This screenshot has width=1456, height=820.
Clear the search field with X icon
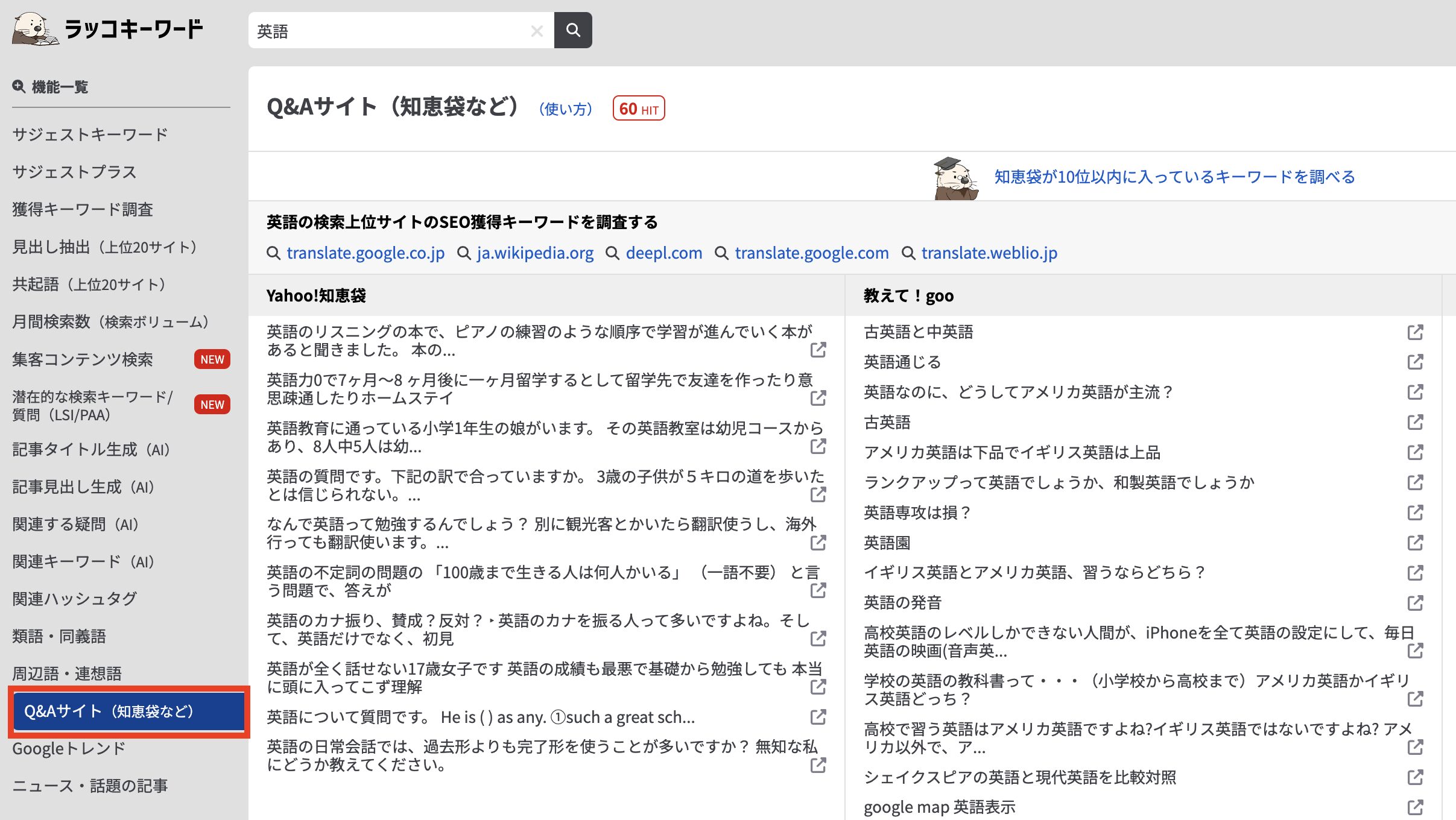coord(536,31)
